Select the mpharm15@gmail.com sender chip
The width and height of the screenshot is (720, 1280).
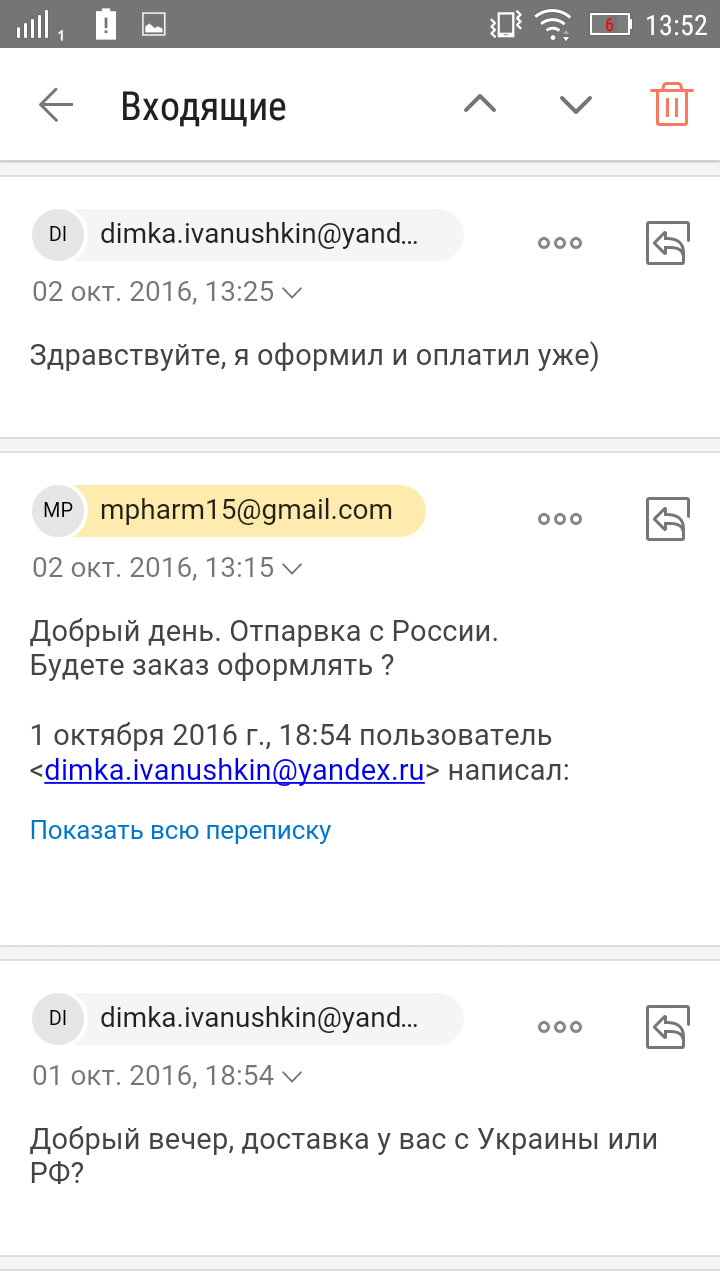(x=229, y=511)
